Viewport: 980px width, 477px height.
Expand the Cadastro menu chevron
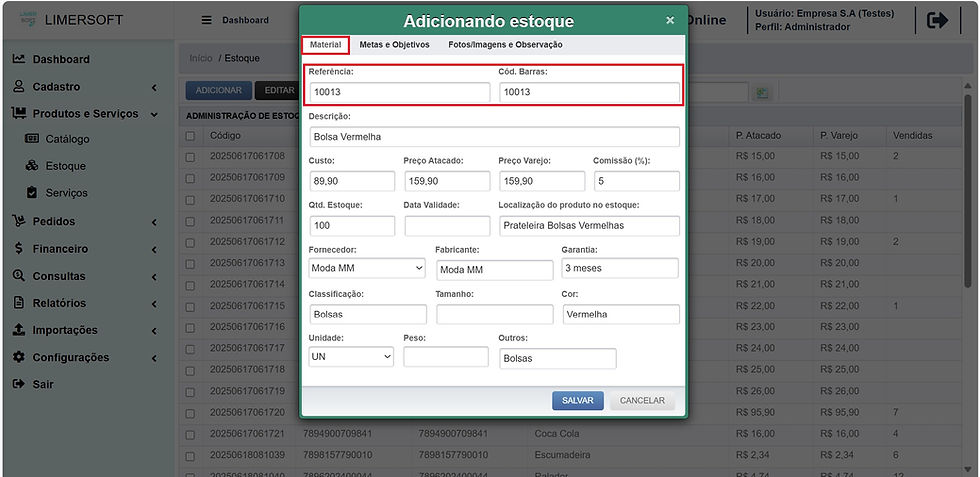154,88
